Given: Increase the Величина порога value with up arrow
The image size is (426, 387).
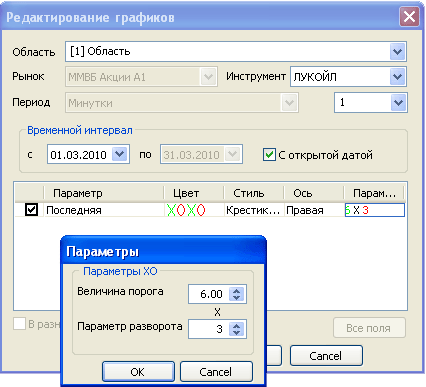Looking at the screenshot, I should (x=236, y=291).
